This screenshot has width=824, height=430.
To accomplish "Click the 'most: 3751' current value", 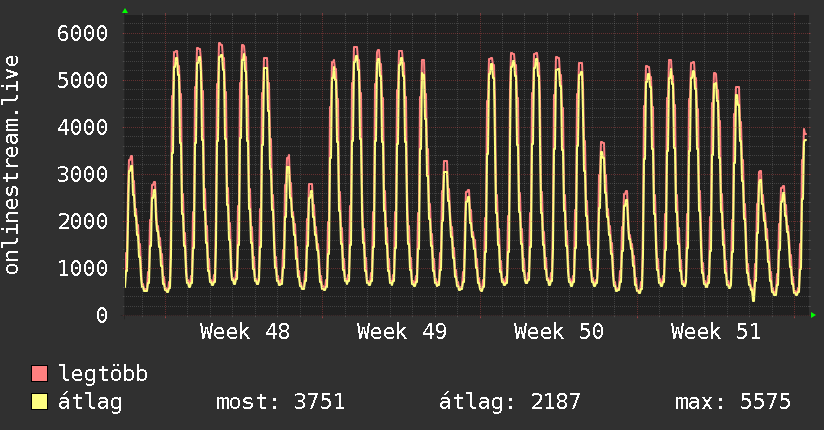I will pyautogui.click(x=280, y=402).
